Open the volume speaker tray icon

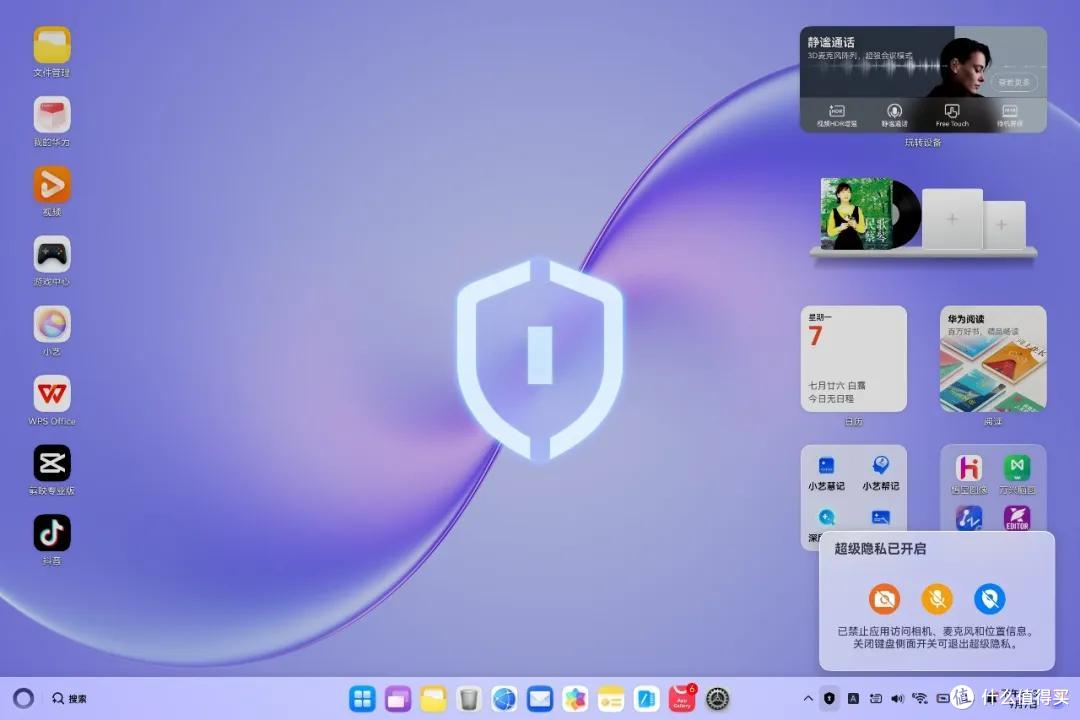[897, 699]
